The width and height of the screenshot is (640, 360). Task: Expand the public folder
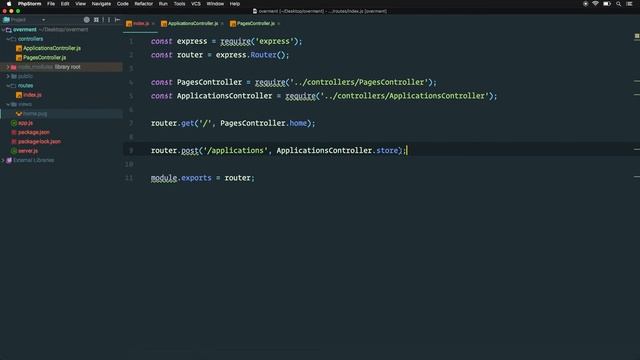click(x=8, y=76)
